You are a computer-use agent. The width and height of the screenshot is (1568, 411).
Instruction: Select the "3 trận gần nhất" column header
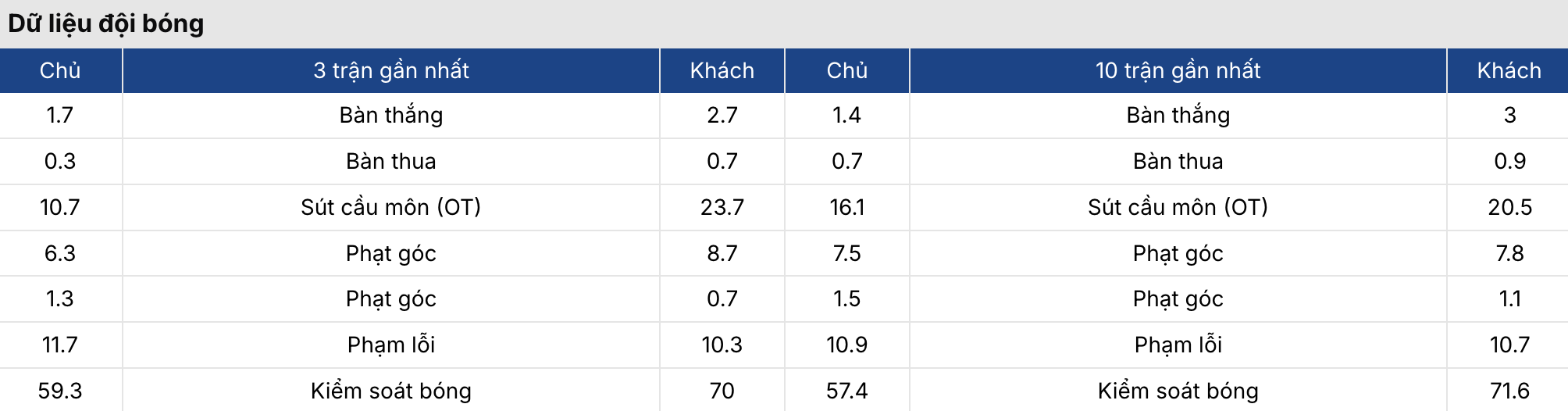click(390, 70)
